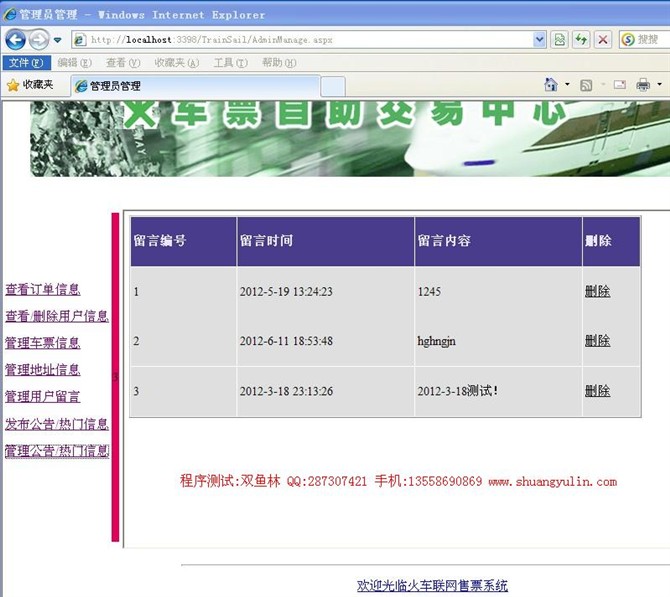Image resolution: width=670 pixels, height=597 pixels.
Task: Open the 管理公告/热门信息 link
Action: (x=57, y=451)
